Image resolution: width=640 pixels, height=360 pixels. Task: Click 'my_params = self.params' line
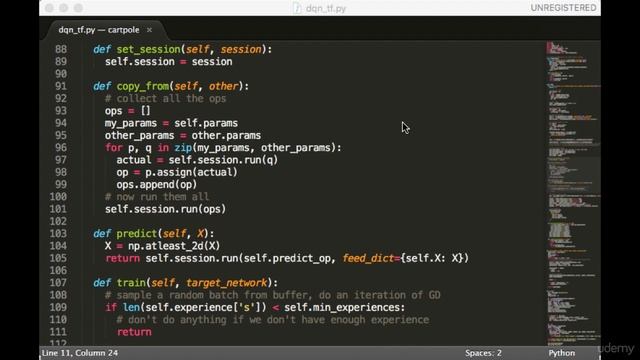pyautogui.click(x=171, y=123)
